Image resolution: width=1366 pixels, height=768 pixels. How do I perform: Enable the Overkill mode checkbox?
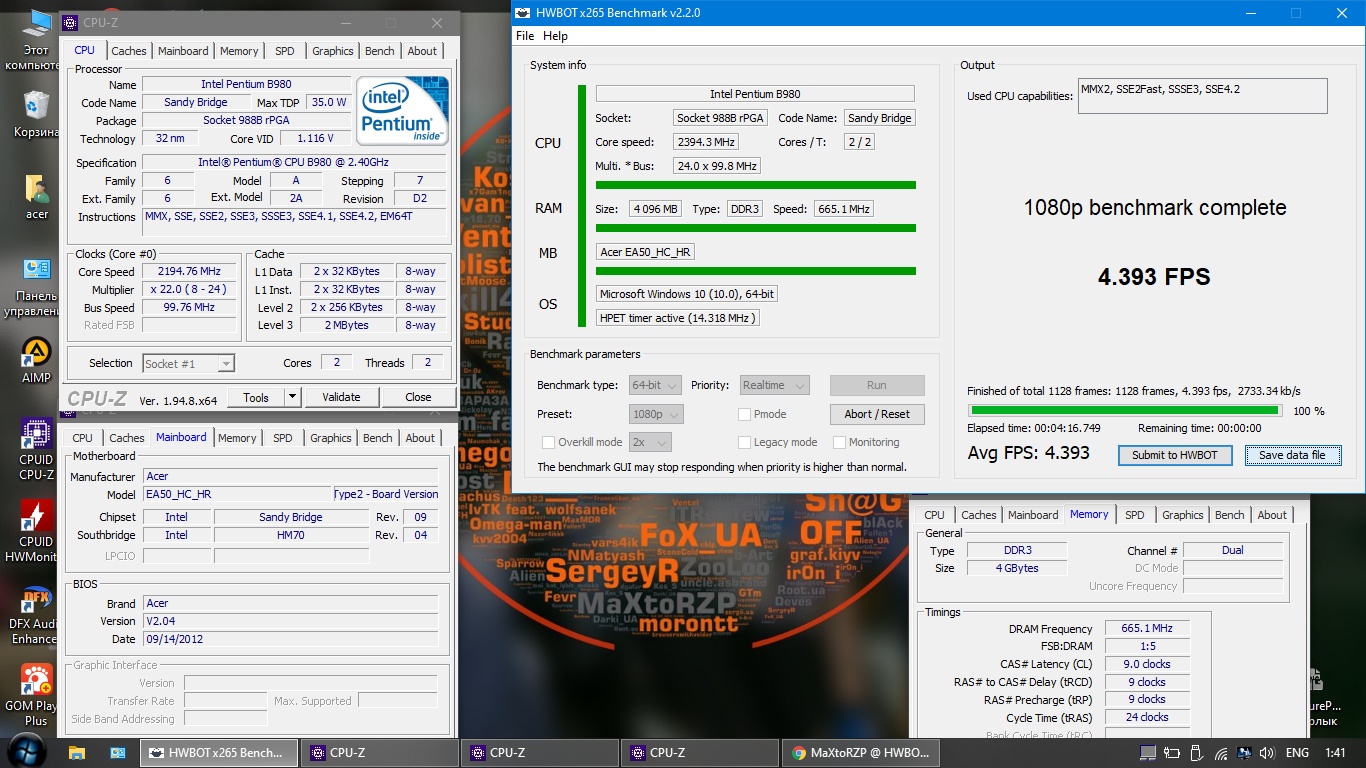pyautogui.click(x=548, y=442)
